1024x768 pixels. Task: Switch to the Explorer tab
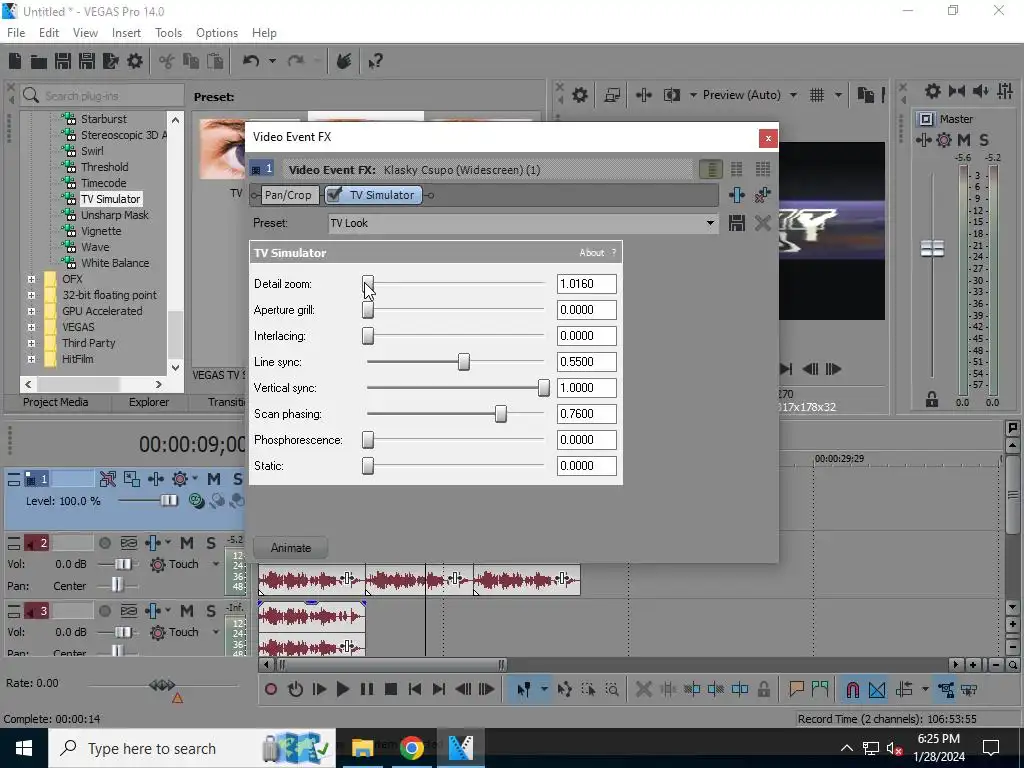coord(149,402)
